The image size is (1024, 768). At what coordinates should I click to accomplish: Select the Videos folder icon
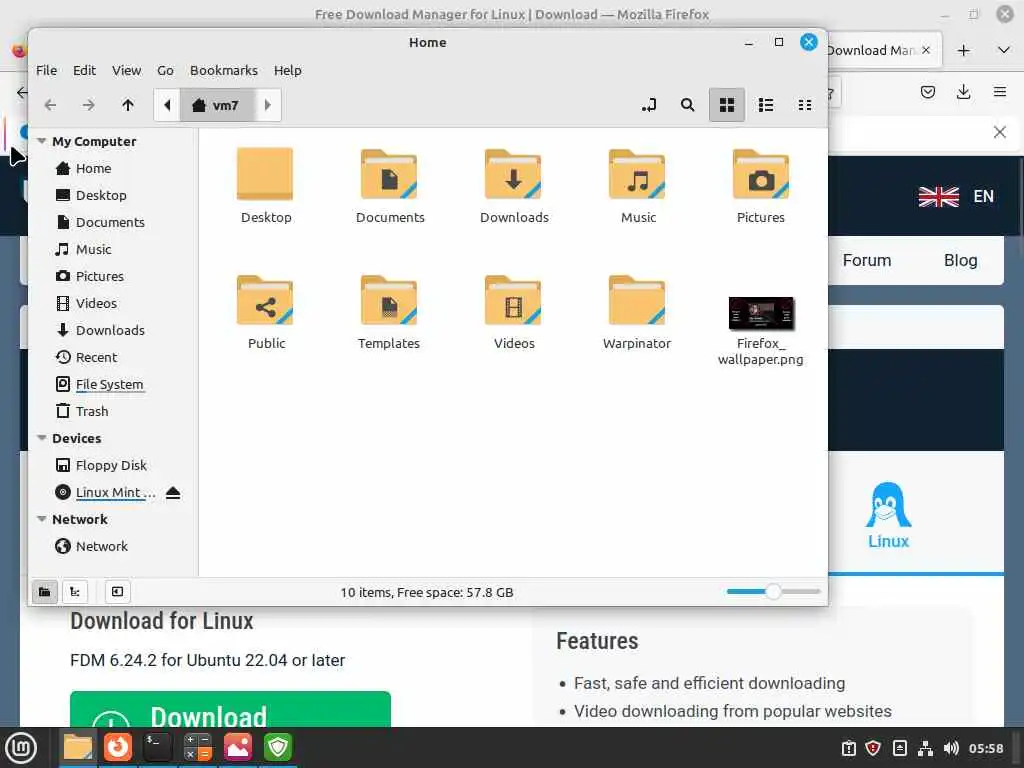tap(513, 300)
